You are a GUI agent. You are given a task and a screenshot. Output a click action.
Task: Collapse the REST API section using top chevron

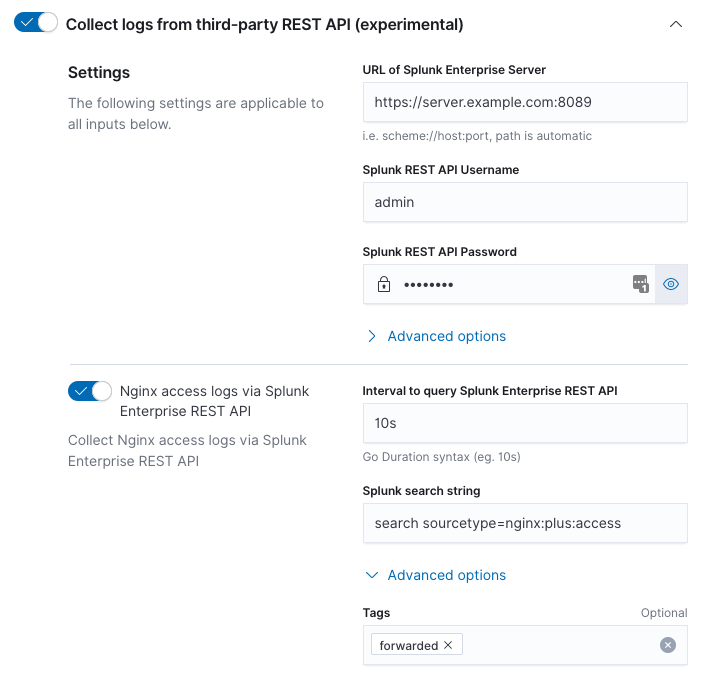tap(676, 24)
